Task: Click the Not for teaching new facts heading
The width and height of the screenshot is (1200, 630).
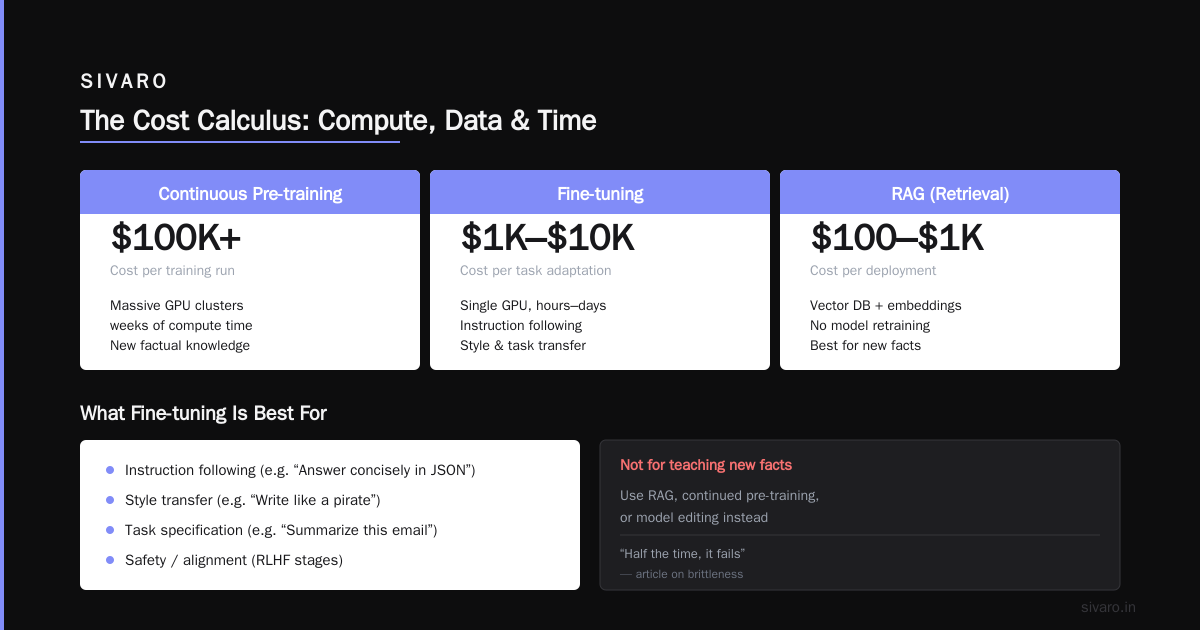Action: click(x=706, y=465)
